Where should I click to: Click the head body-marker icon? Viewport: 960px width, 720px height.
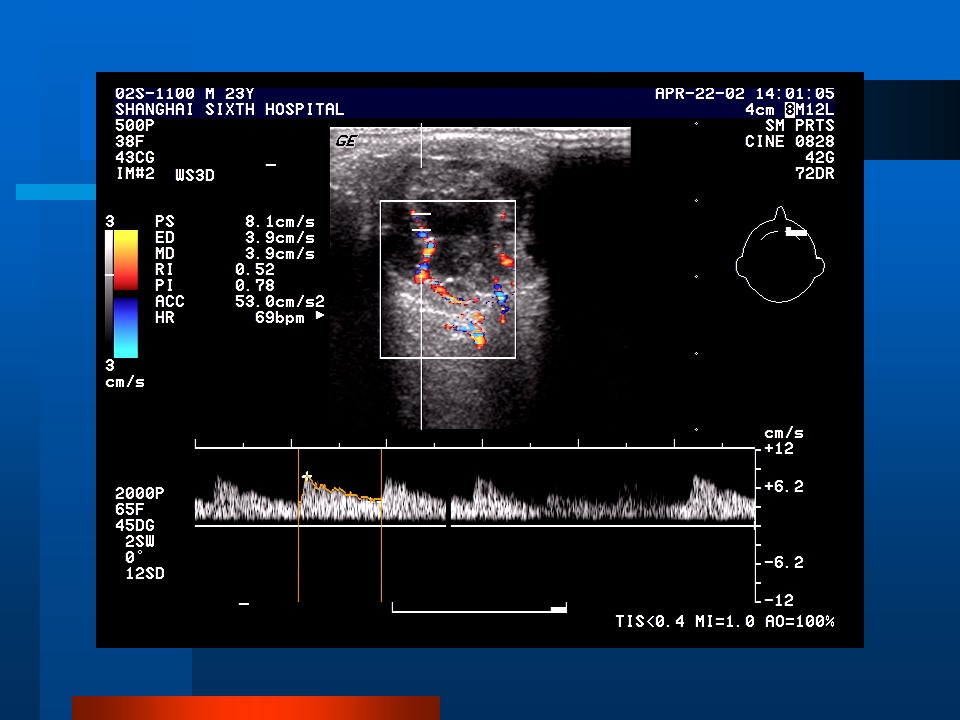click(779, 260)
